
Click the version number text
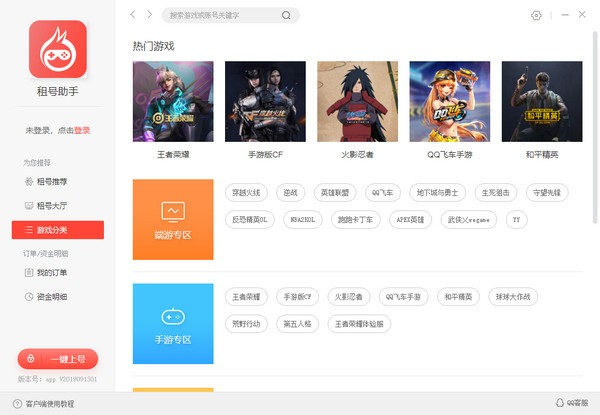pos(57,379)
